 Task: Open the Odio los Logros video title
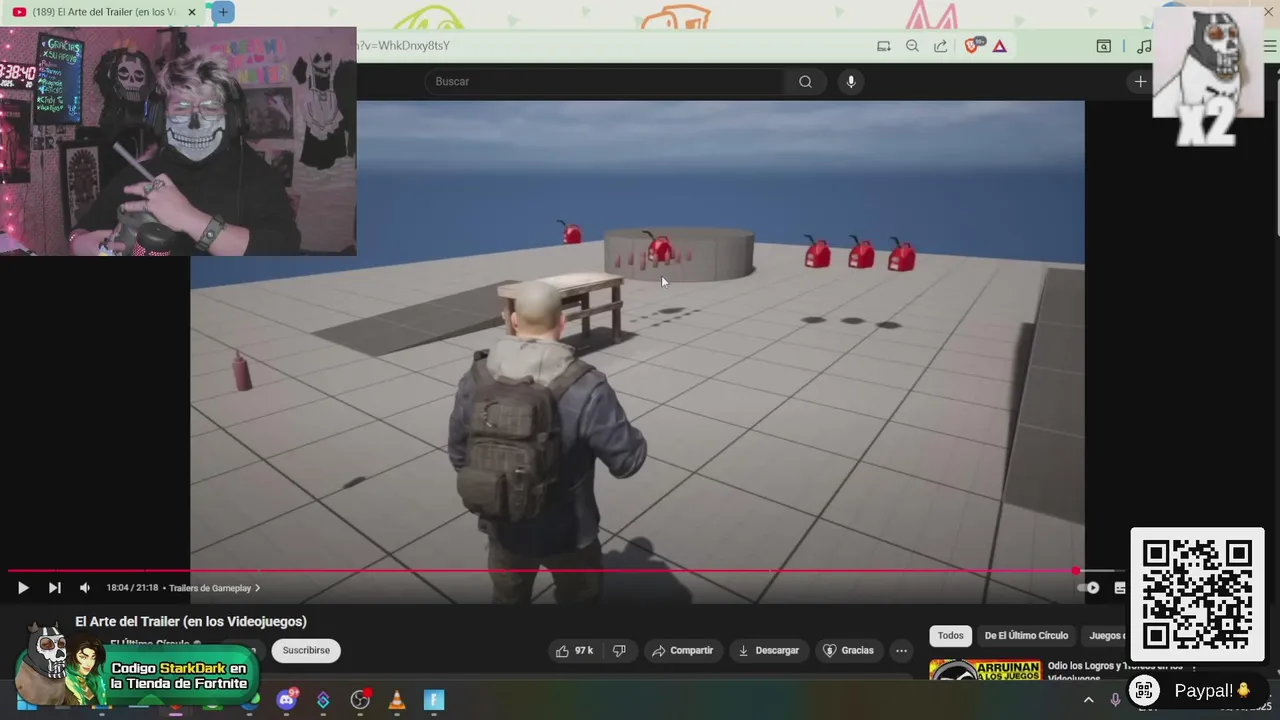pyautogui.click(x=1115, y=670)
